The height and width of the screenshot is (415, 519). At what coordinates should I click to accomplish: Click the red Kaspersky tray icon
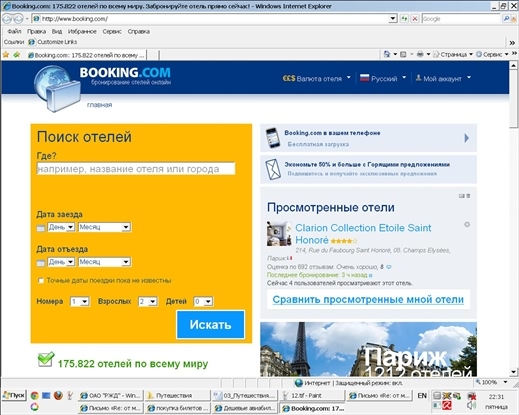447,406
